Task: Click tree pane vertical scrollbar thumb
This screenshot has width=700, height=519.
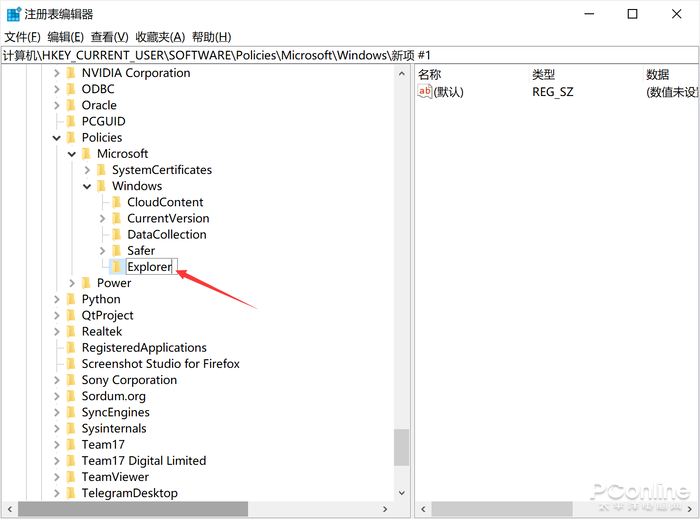Action: [x=401, y=448]
